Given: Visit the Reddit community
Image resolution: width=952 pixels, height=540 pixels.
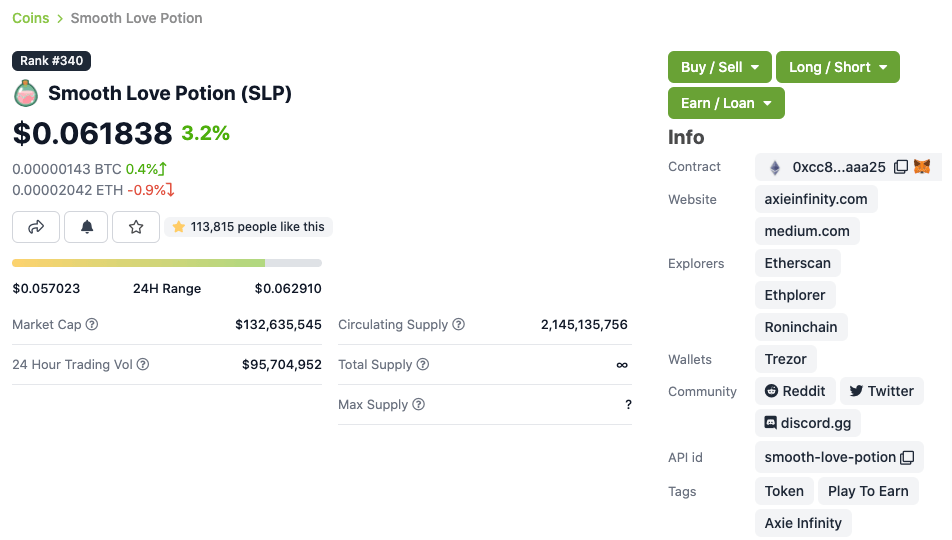Looking at the screenshot, I should (795, 391).
